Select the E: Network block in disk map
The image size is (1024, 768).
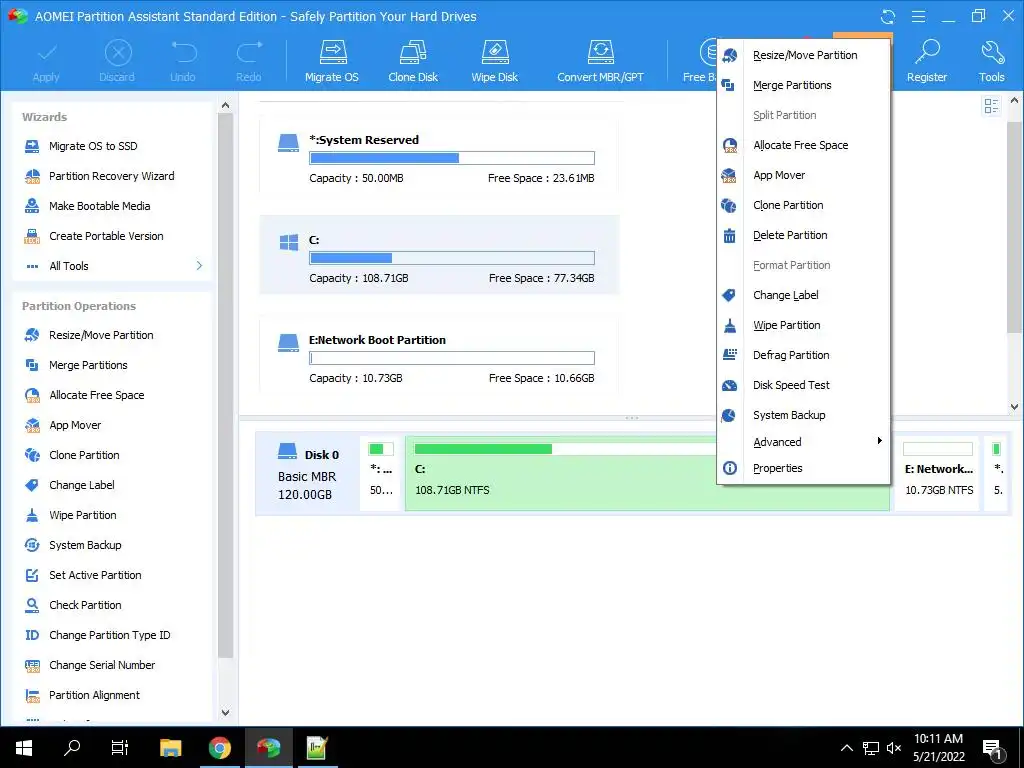938,474
